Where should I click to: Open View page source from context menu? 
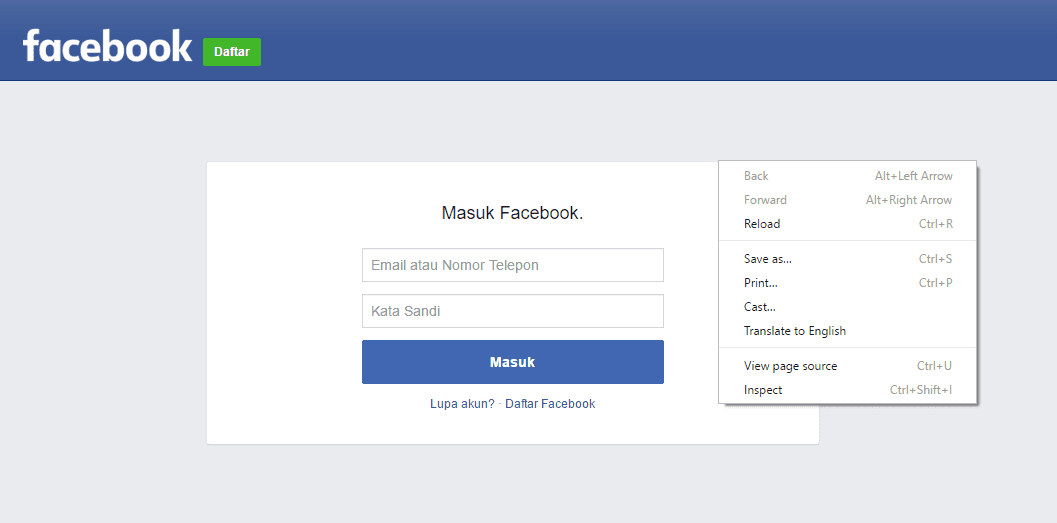pyautogui.click(x=790, y=366)
